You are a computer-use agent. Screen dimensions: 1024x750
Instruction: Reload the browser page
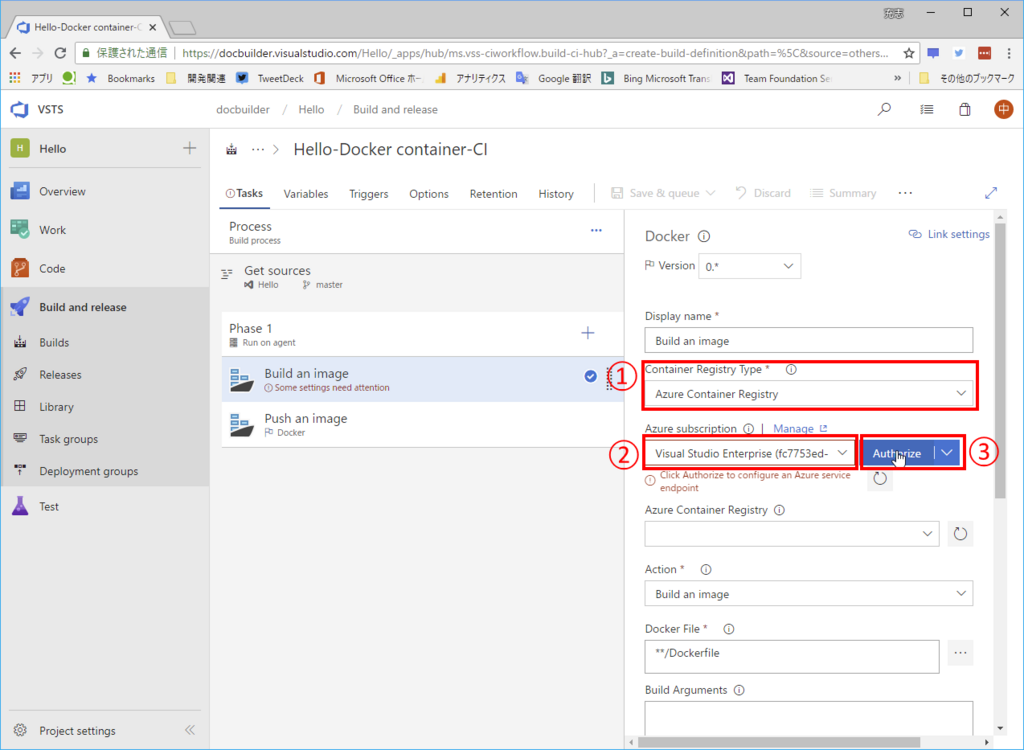60,53
